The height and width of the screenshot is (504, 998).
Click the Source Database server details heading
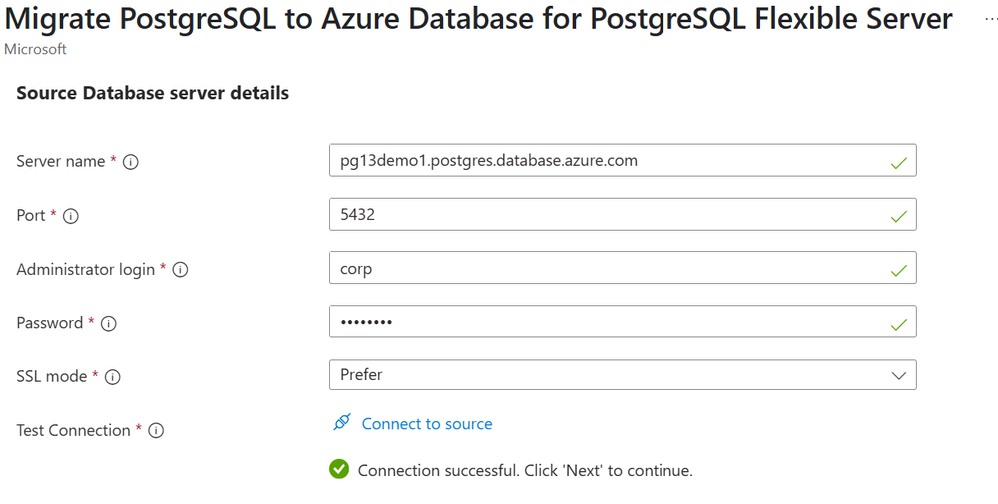point(153,93)
